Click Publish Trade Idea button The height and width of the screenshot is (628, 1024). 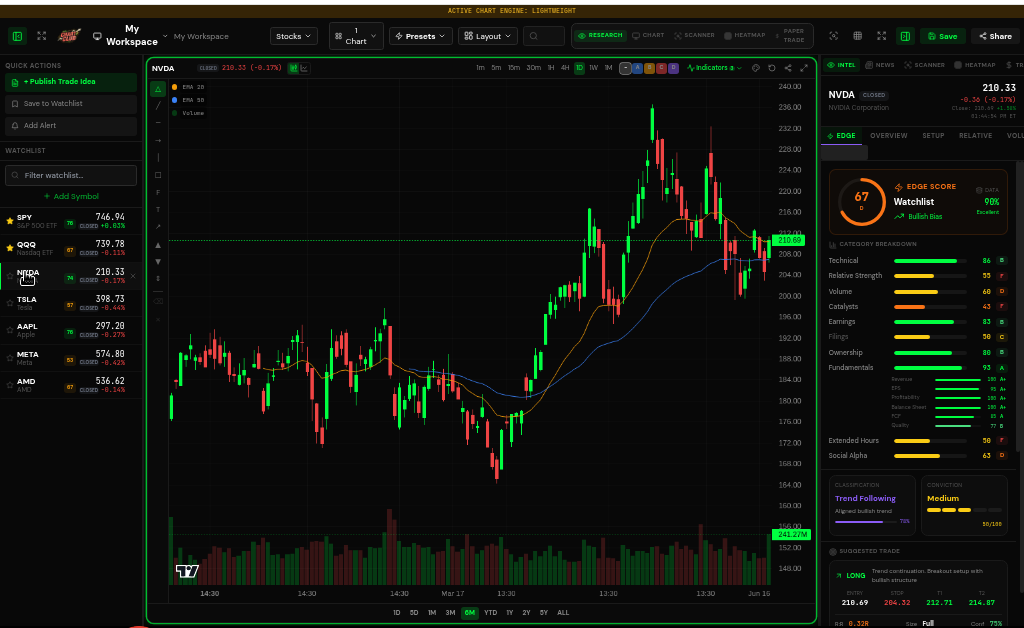71,82
